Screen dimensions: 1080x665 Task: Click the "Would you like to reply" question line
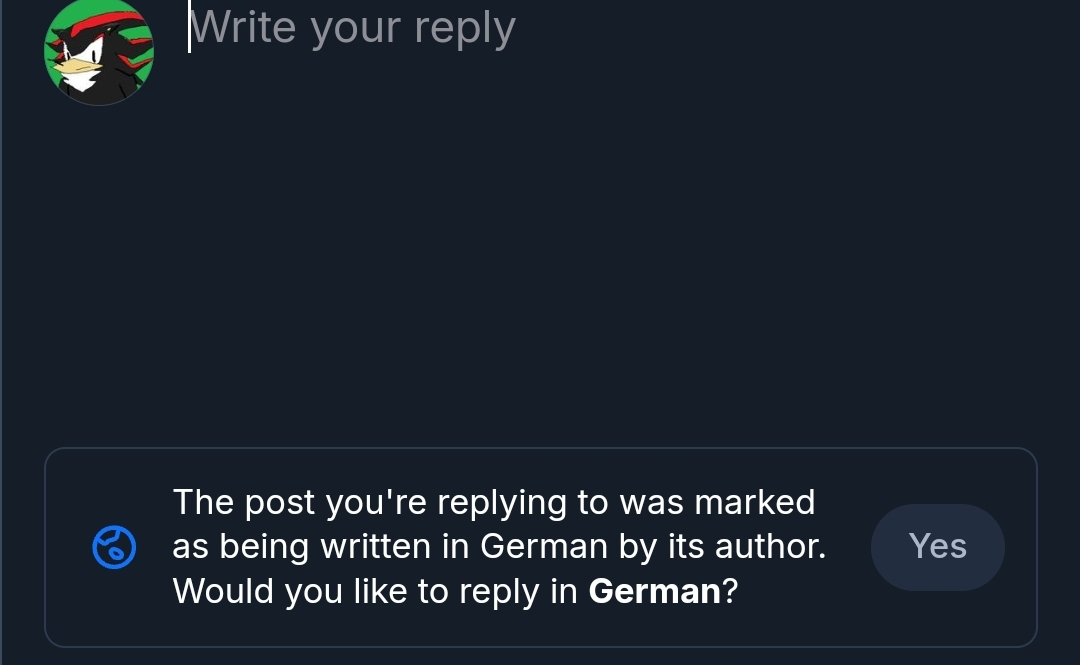455,591
